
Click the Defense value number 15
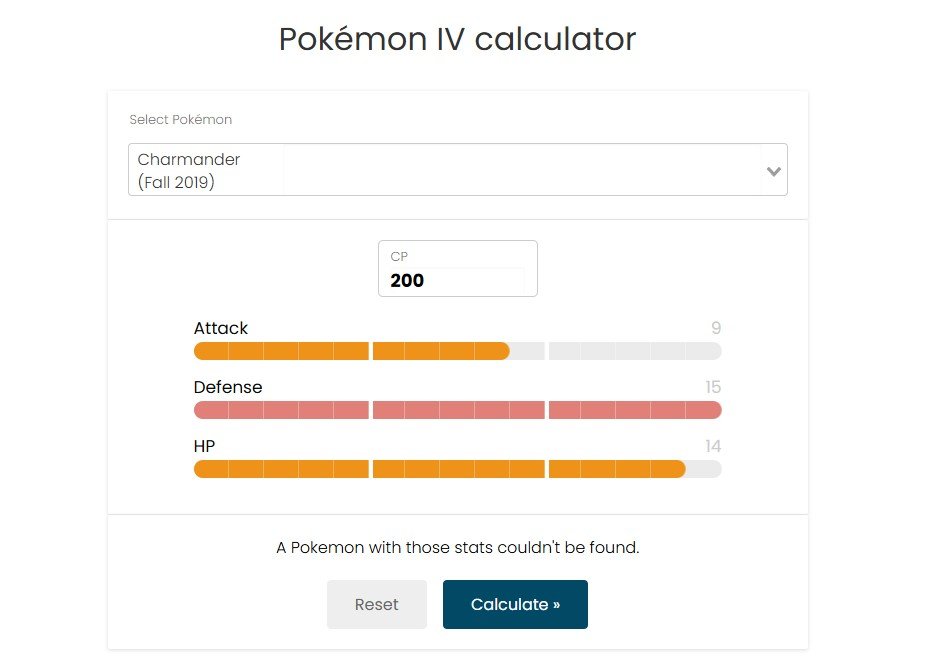tap(712, 387)
